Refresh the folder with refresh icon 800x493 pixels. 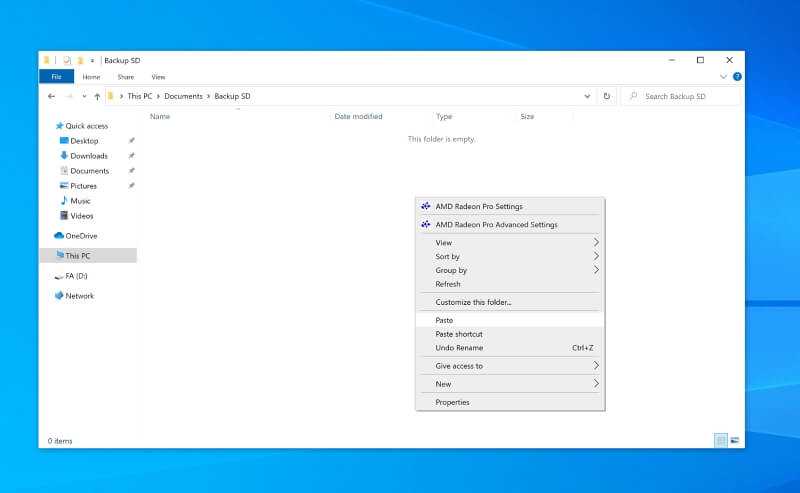(607, 96)
